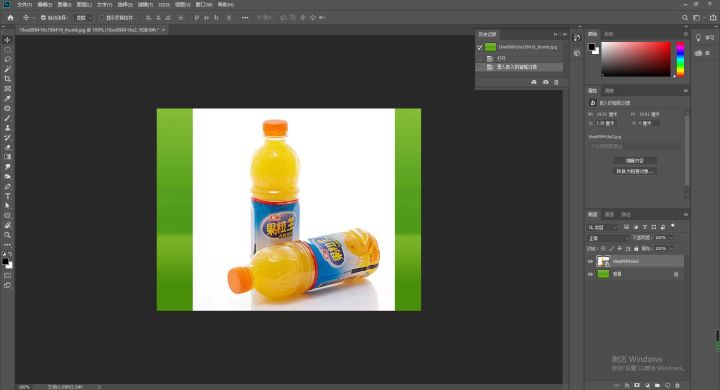This screenshot has width=720, height=390.
Task: Switch to the Channels tab
Action: point(609,215)
